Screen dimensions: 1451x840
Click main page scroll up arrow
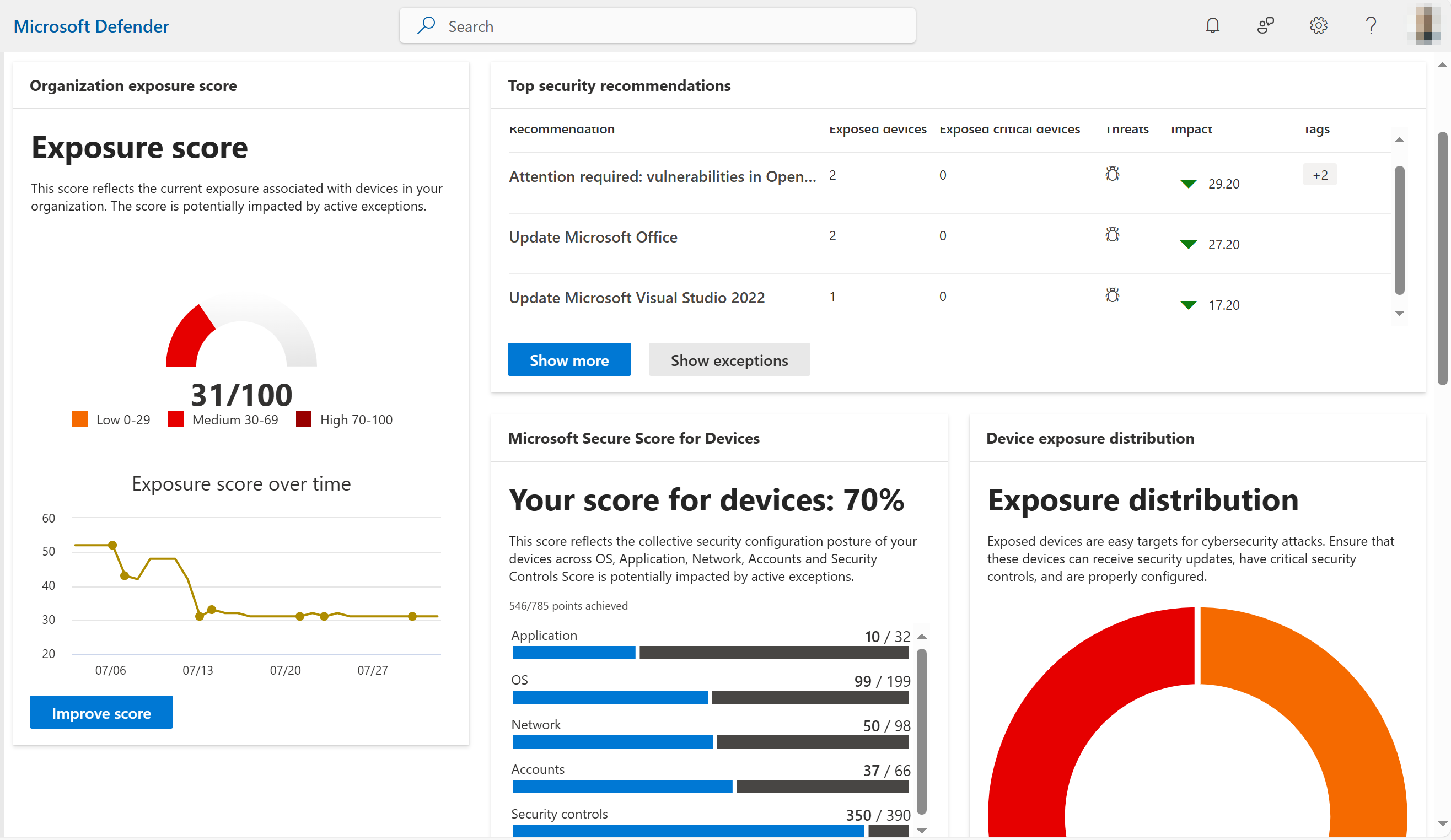(x=1442, y=65)
